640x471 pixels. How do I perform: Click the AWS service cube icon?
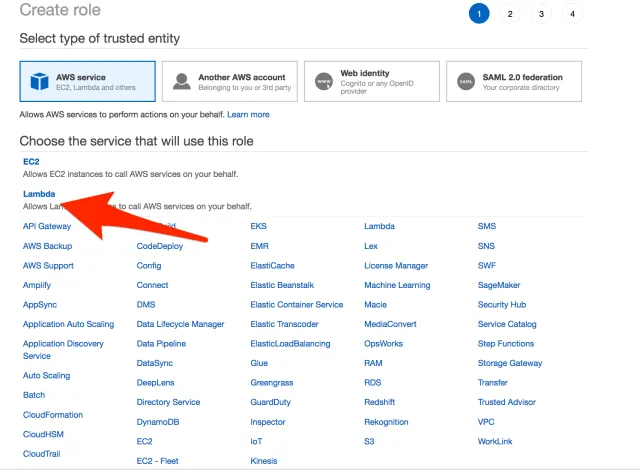tap(40, 81)
